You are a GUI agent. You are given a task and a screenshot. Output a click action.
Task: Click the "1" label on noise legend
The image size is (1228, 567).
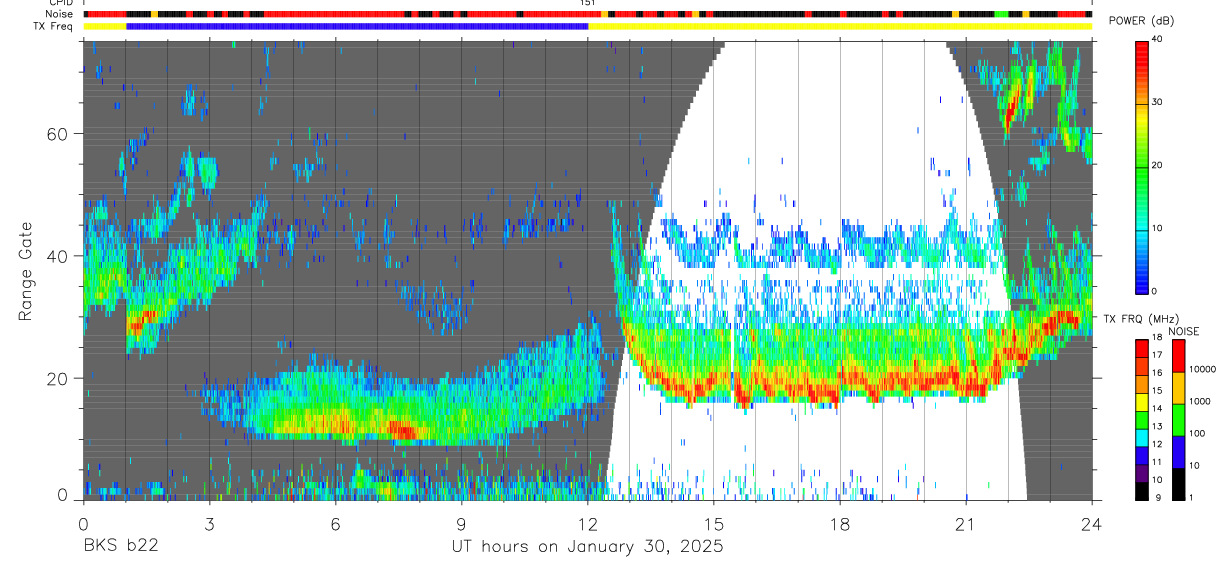1192,497
